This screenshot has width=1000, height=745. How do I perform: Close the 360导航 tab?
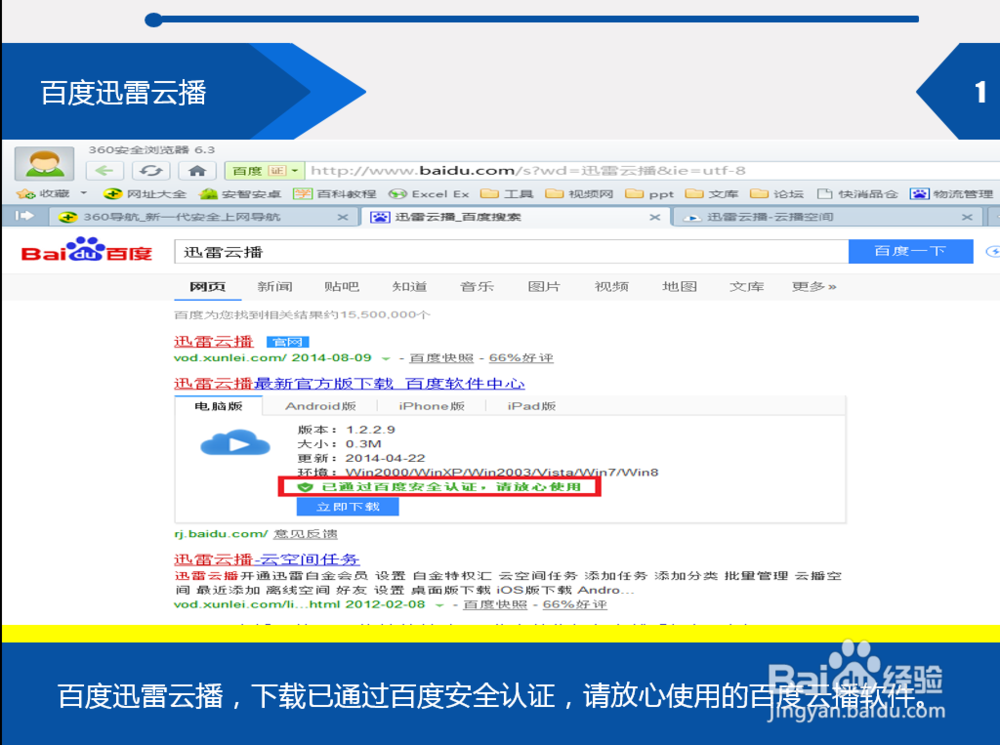point(343,218)
